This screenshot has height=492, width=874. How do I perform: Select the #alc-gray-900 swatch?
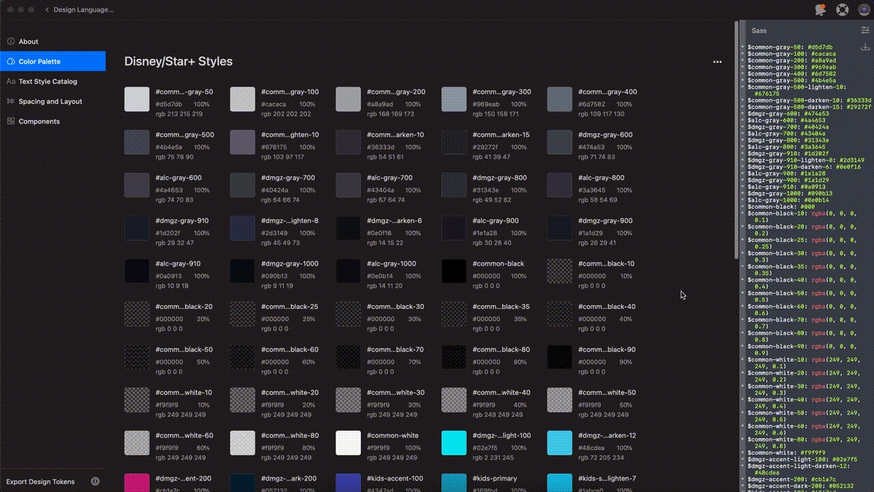454,228
